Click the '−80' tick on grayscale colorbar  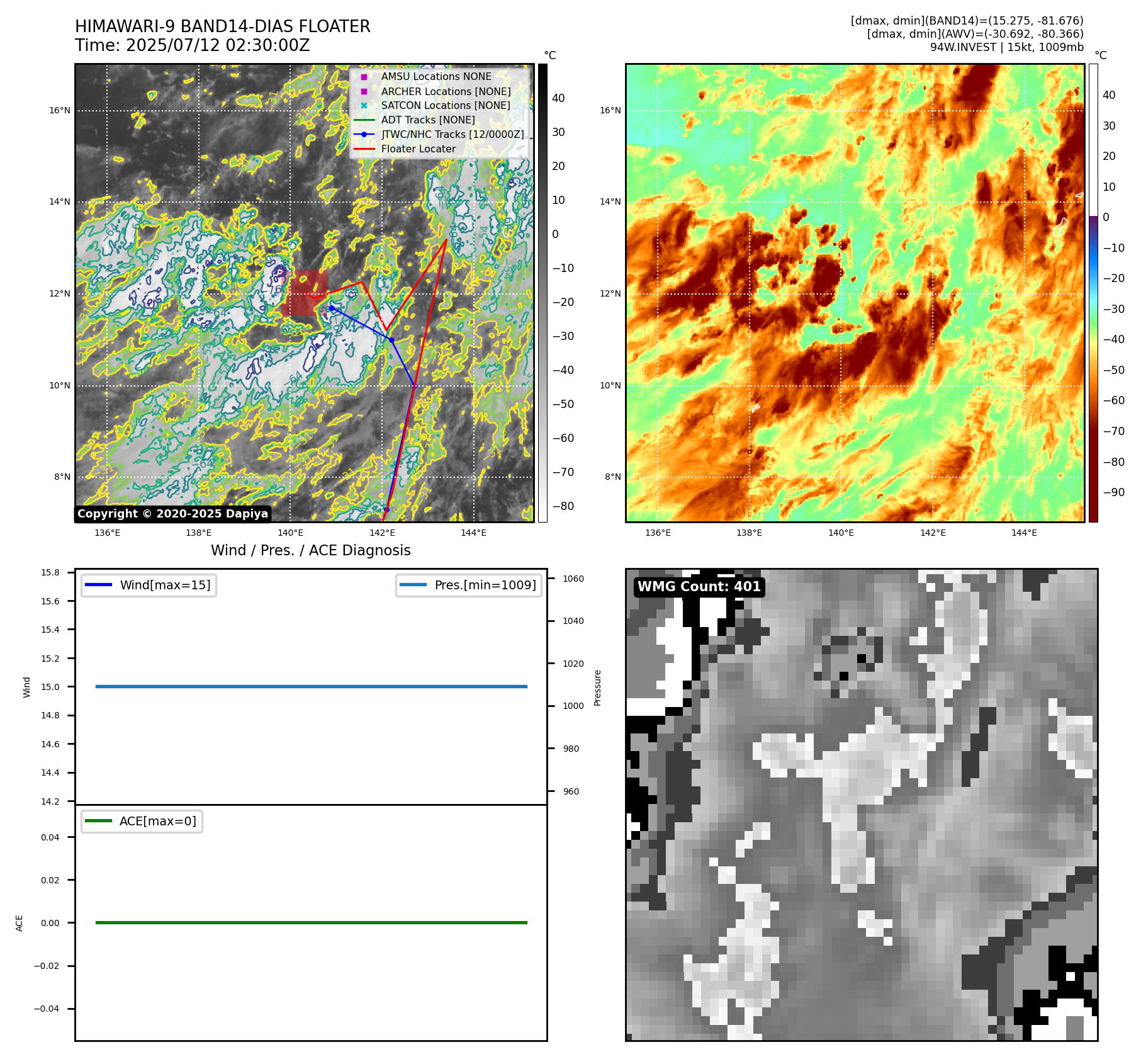[x=563, y=506]
